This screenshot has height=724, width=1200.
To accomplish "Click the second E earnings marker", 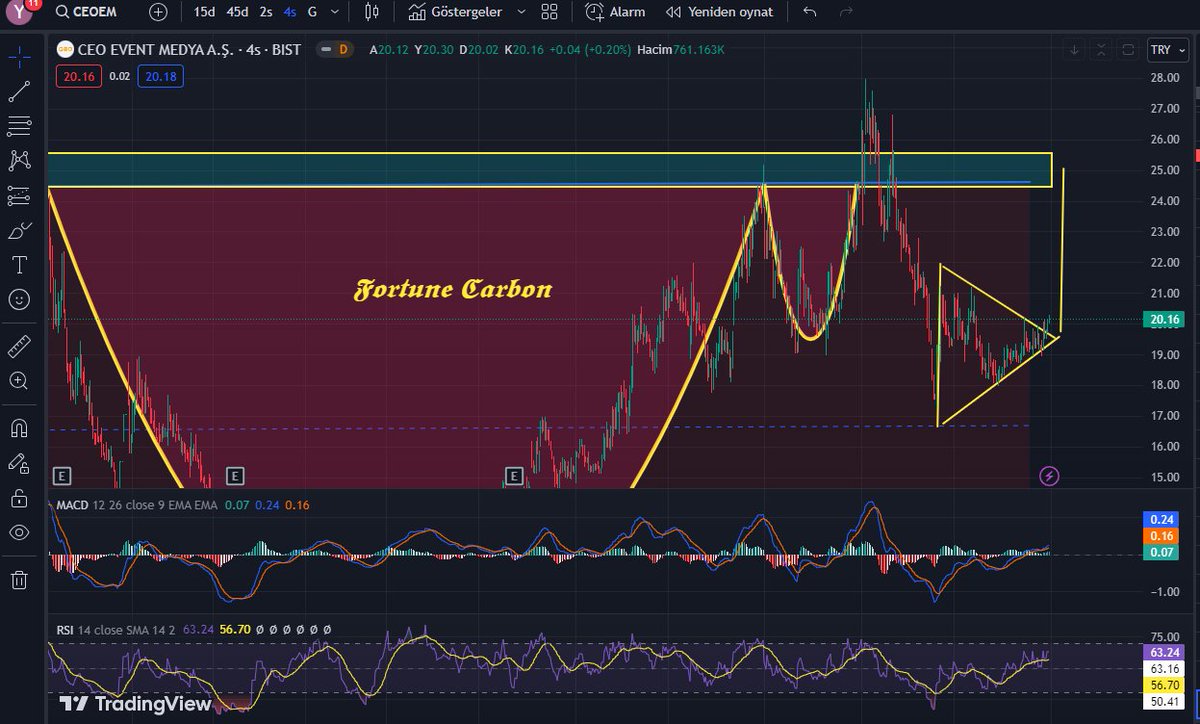I will [235, 475].
